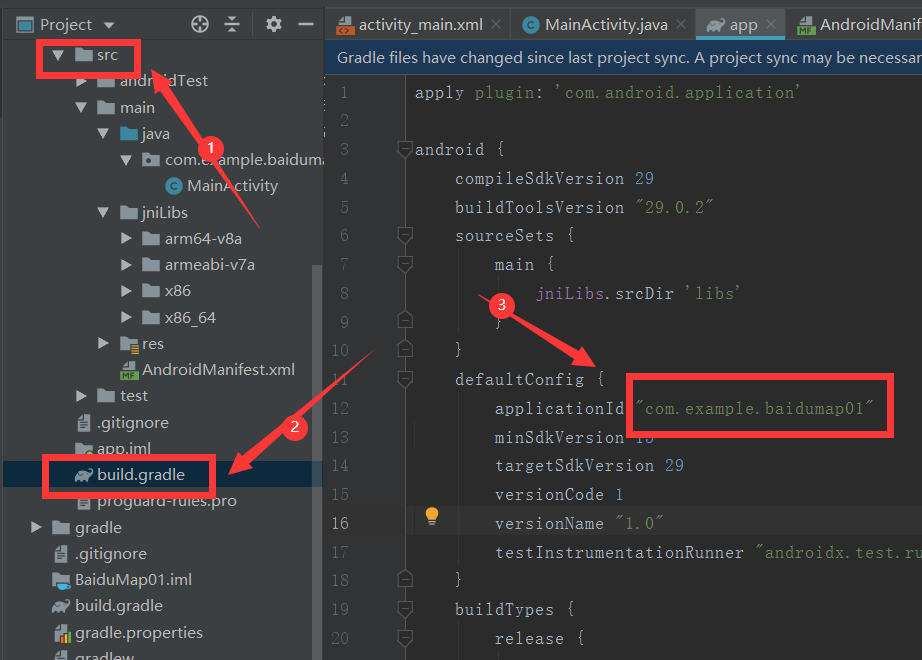Click the gradle.properties file icon
The height and width of the screenshot is (660, 922).
tap(62, 633)
